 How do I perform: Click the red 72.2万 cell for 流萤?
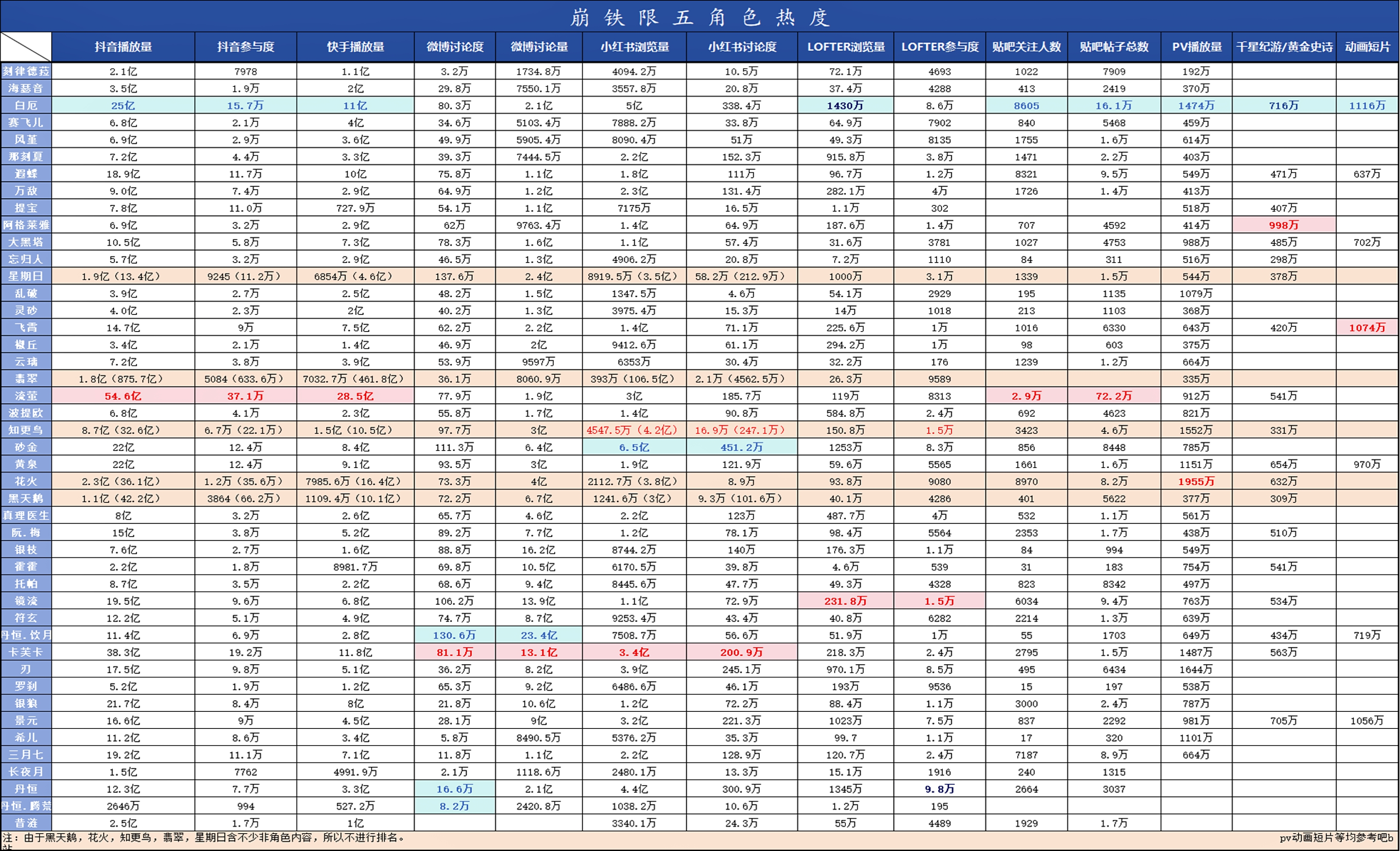[1114, 396]
